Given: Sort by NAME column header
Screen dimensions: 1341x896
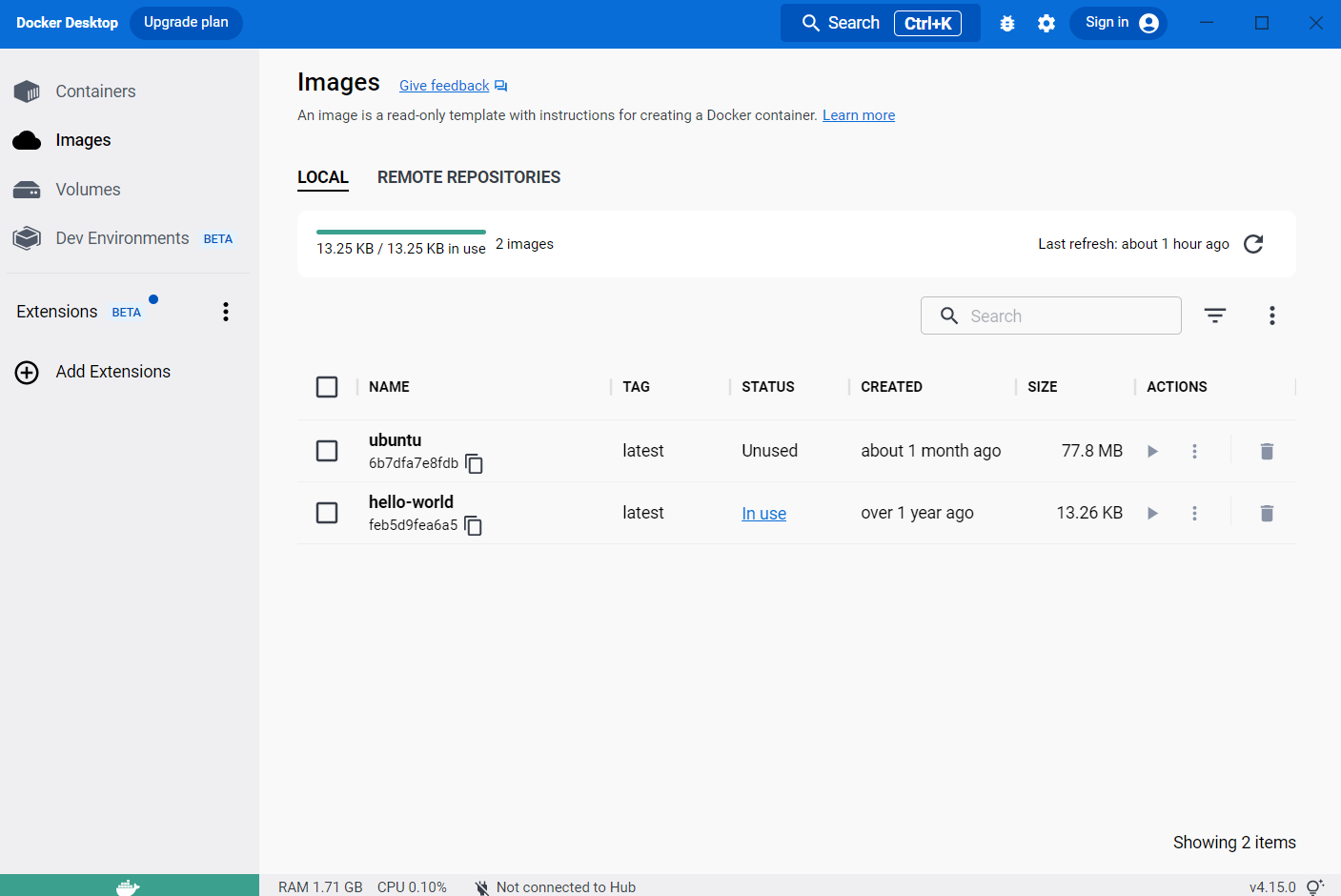Looking at the screenshot, I should click(389, 387).
